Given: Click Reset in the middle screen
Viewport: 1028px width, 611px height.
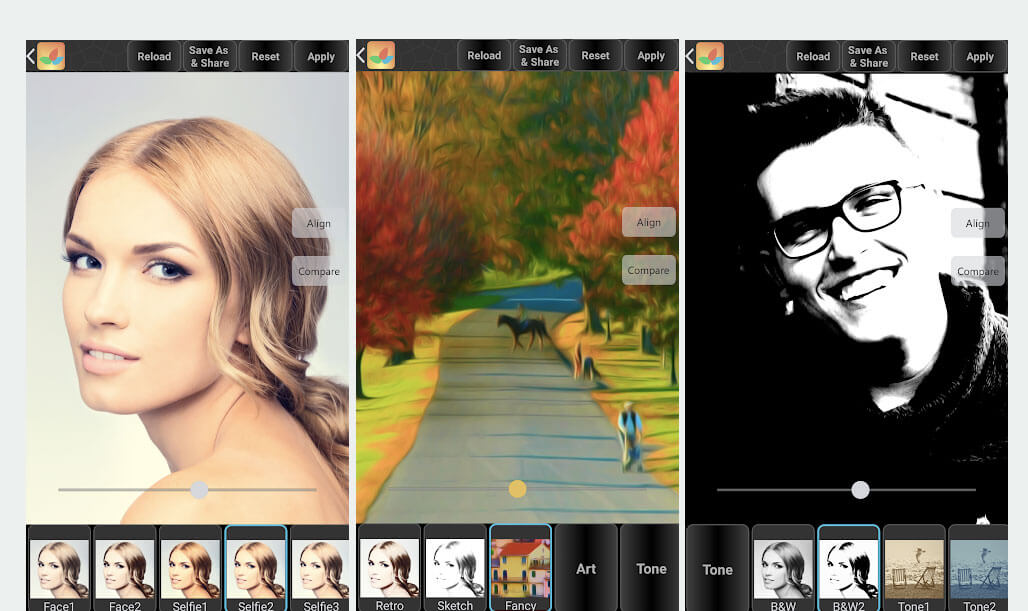Looking at the screenshot, I should [595, 56].
